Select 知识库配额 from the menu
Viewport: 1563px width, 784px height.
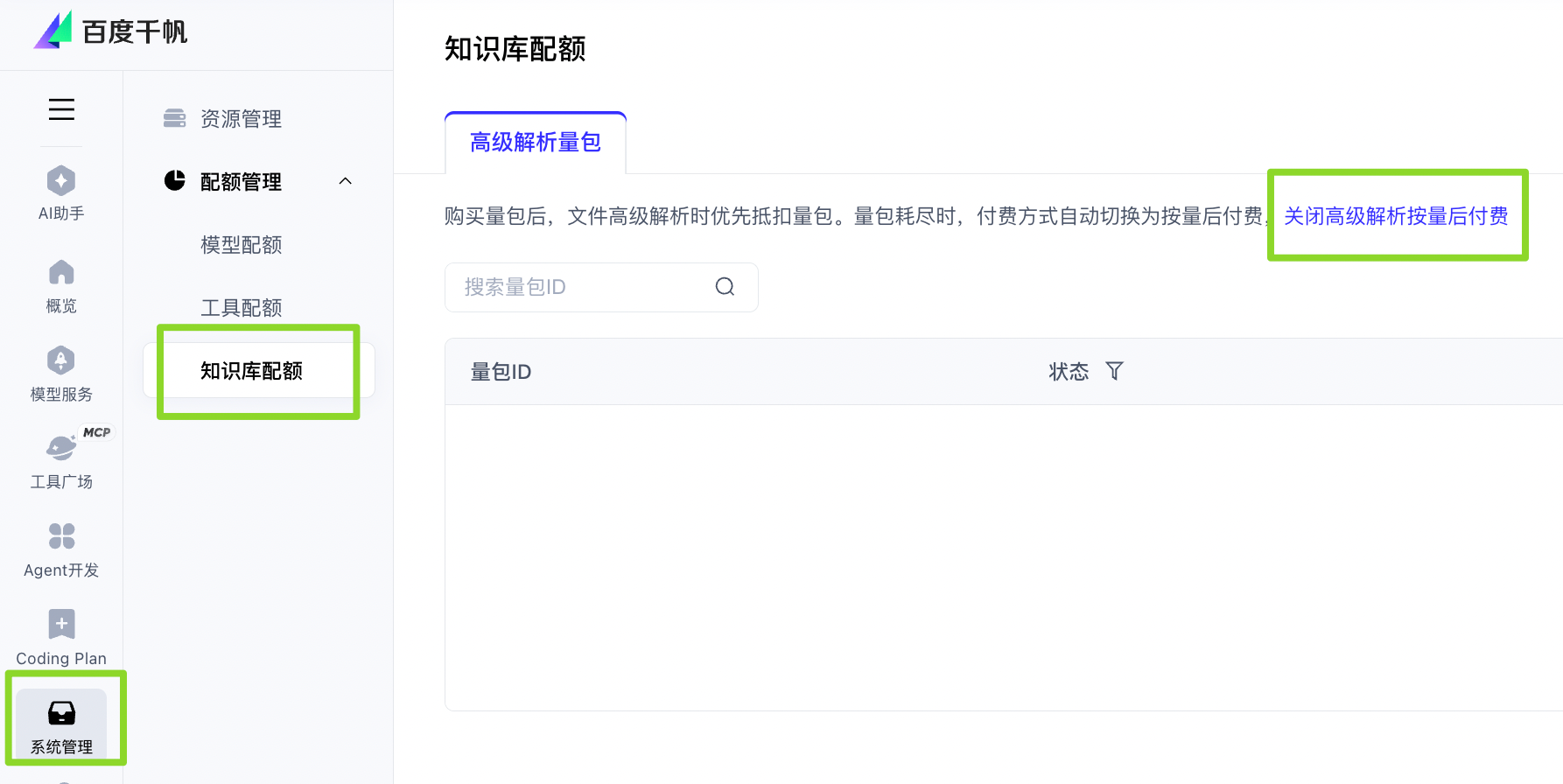[251, 370]
